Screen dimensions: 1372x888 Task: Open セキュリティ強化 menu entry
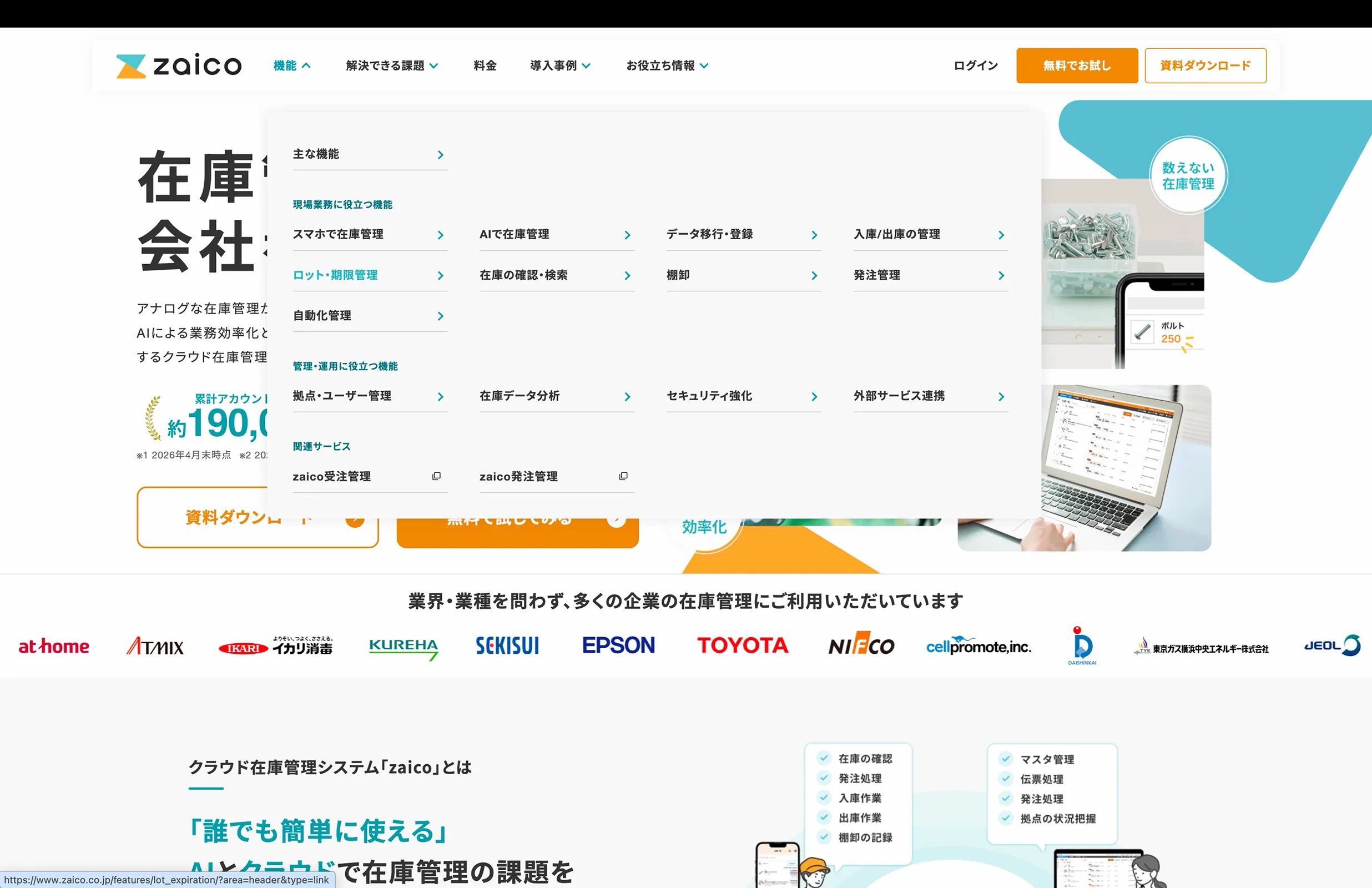744,397
